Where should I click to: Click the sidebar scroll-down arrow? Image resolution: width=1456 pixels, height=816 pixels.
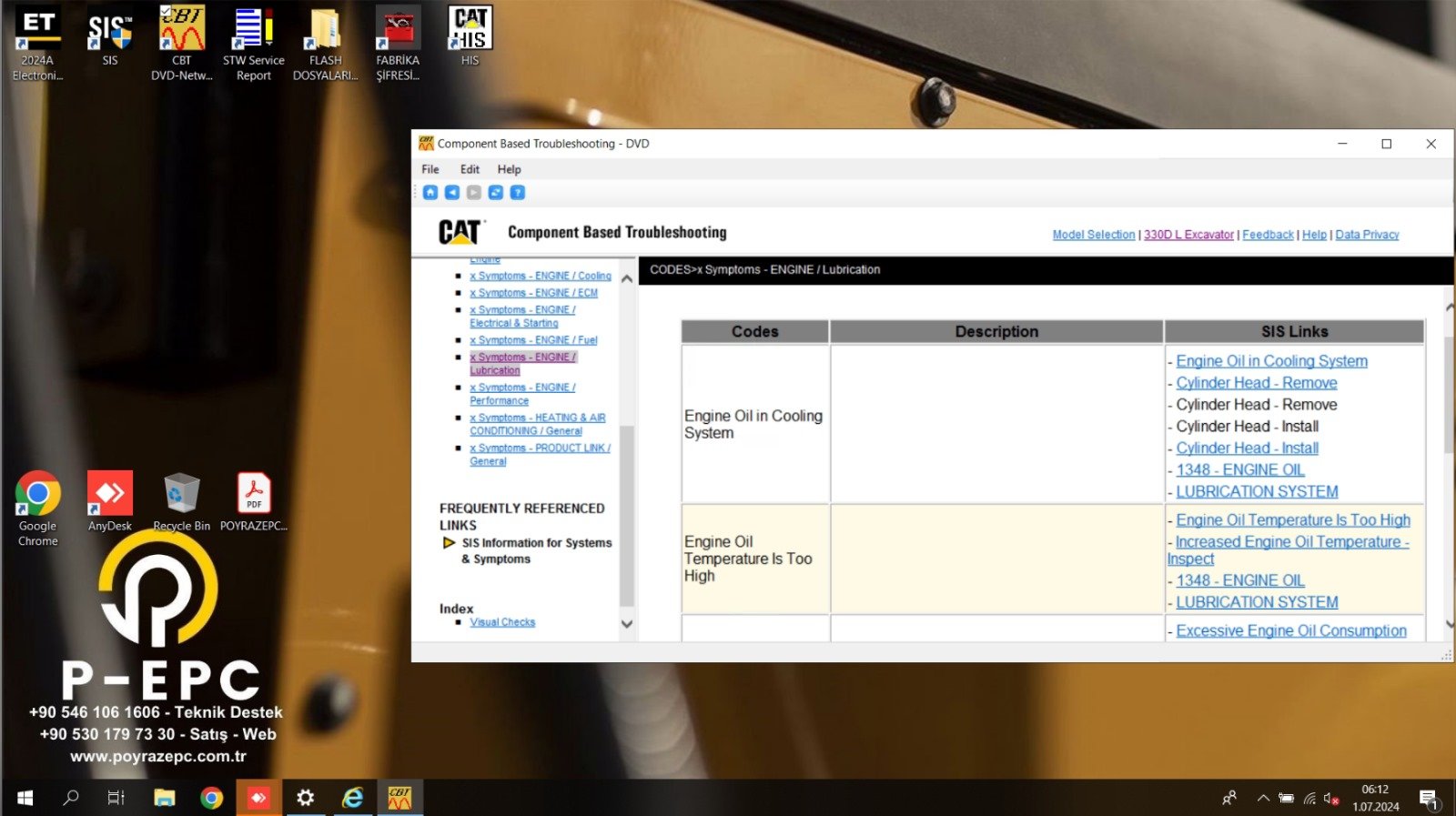click(627, 624)
